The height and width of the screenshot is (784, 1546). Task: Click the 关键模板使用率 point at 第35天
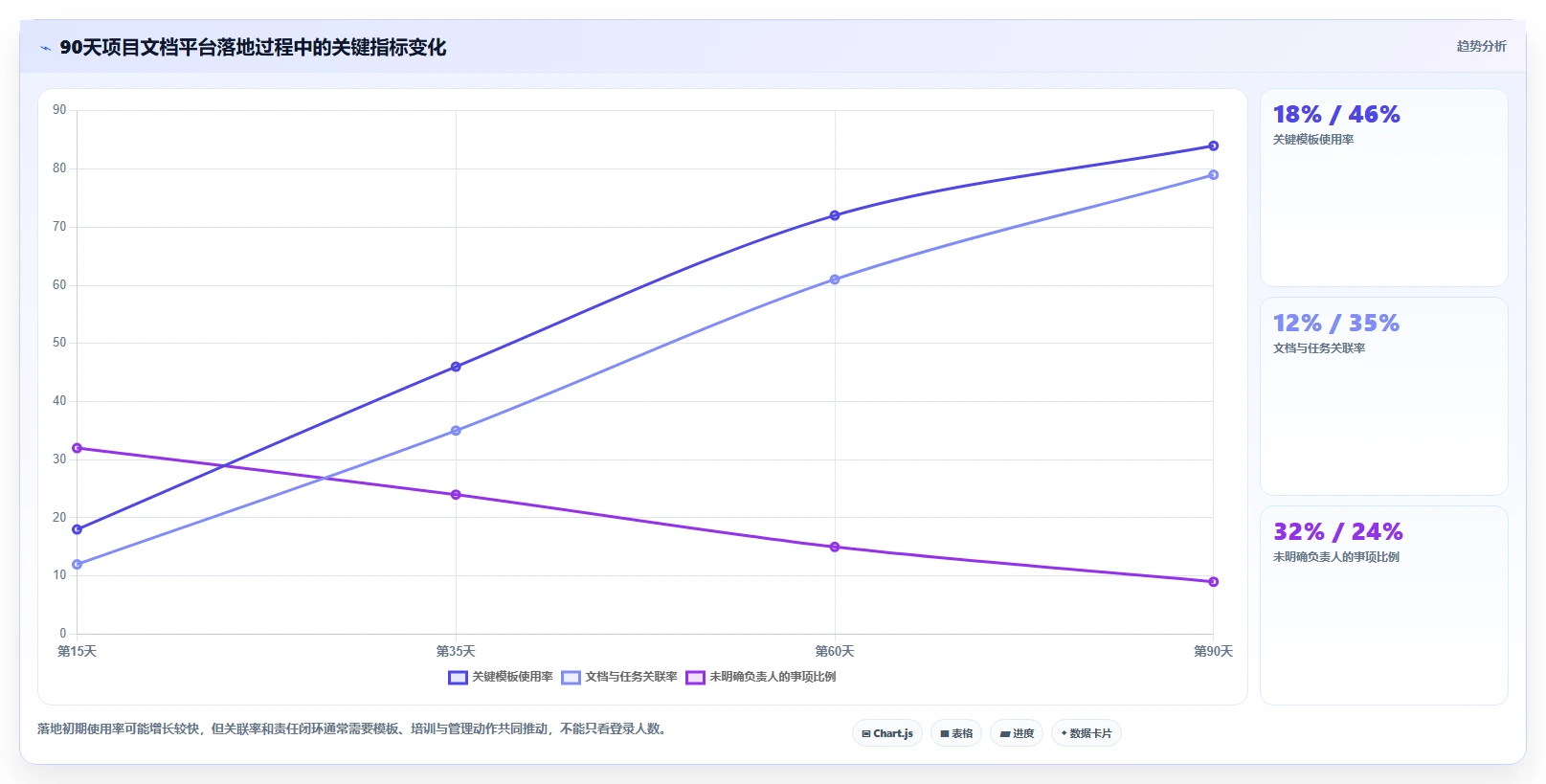pyautogui.click(x=456, y=367)
